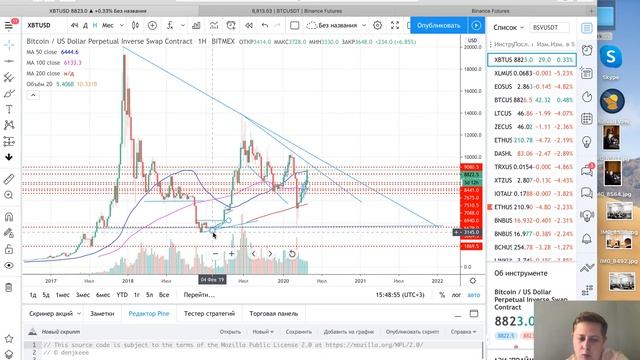640x360 pixels.
Task: Toggle magnet mode in drawing toolbar
Action: point(9,217)
